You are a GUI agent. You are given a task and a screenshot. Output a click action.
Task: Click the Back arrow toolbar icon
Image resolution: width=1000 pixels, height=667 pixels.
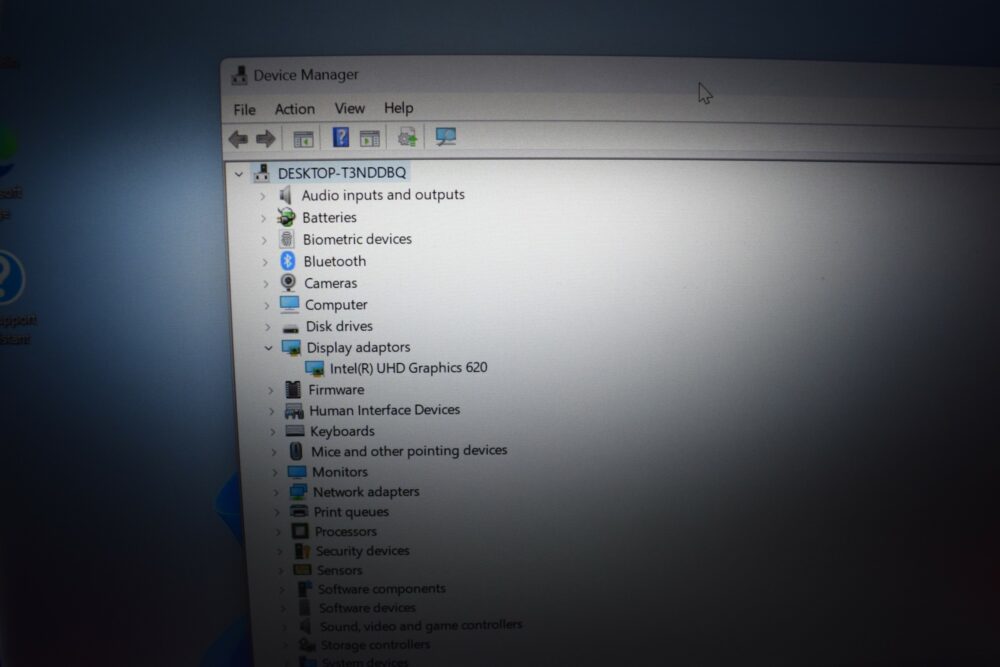[239, 138]
